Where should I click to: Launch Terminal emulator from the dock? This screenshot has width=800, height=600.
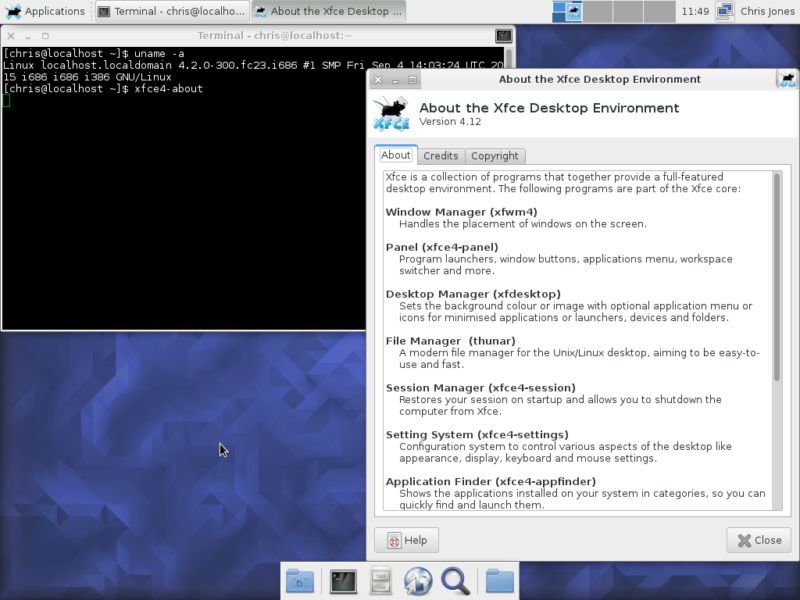[343, 581]
